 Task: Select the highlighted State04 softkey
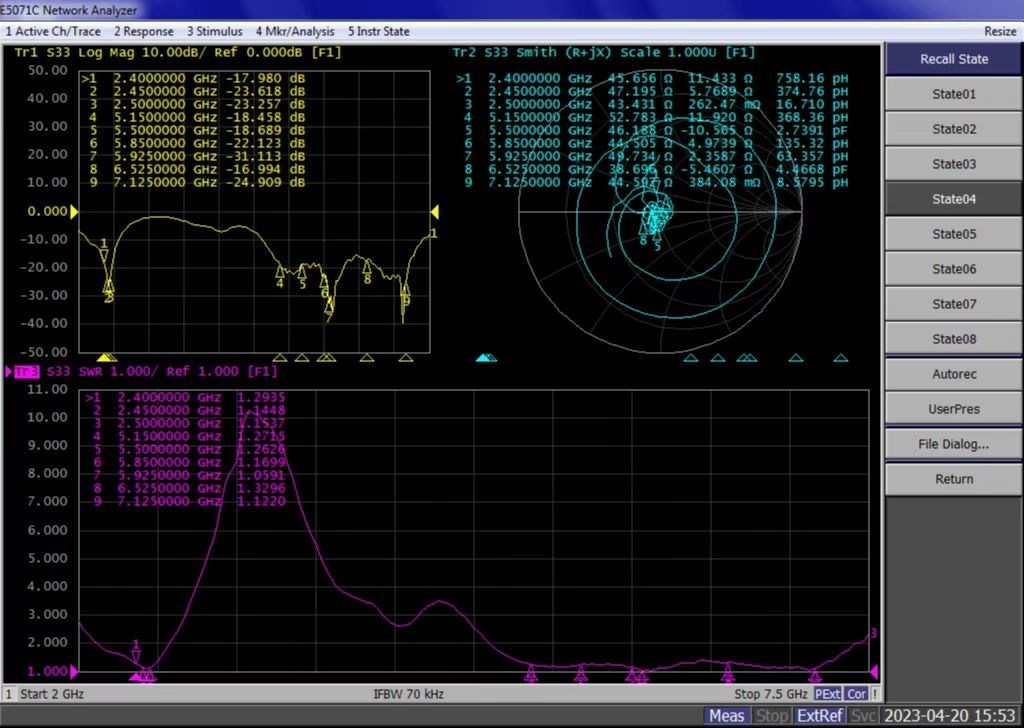(953, 199)
